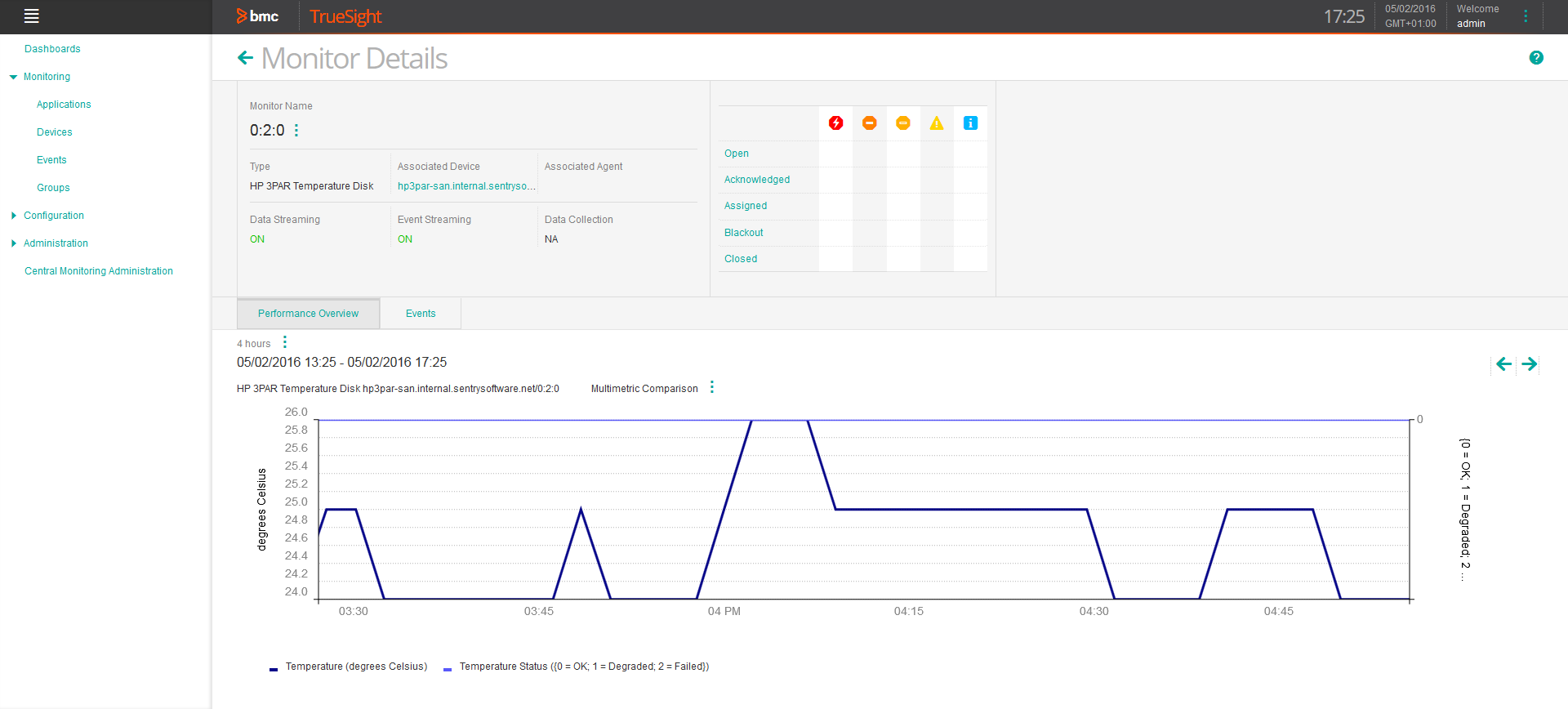Viewport: 1568px width, 709px height.
Task: Open the Multimetric Comparison options menu
Action: 712,387
